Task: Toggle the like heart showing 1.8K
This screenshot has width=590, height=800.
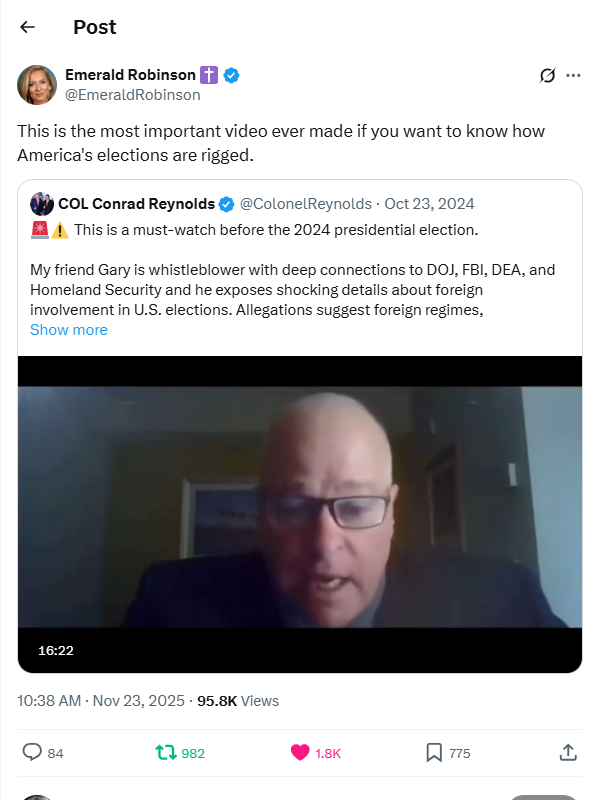Action: [x=300, y=753]
